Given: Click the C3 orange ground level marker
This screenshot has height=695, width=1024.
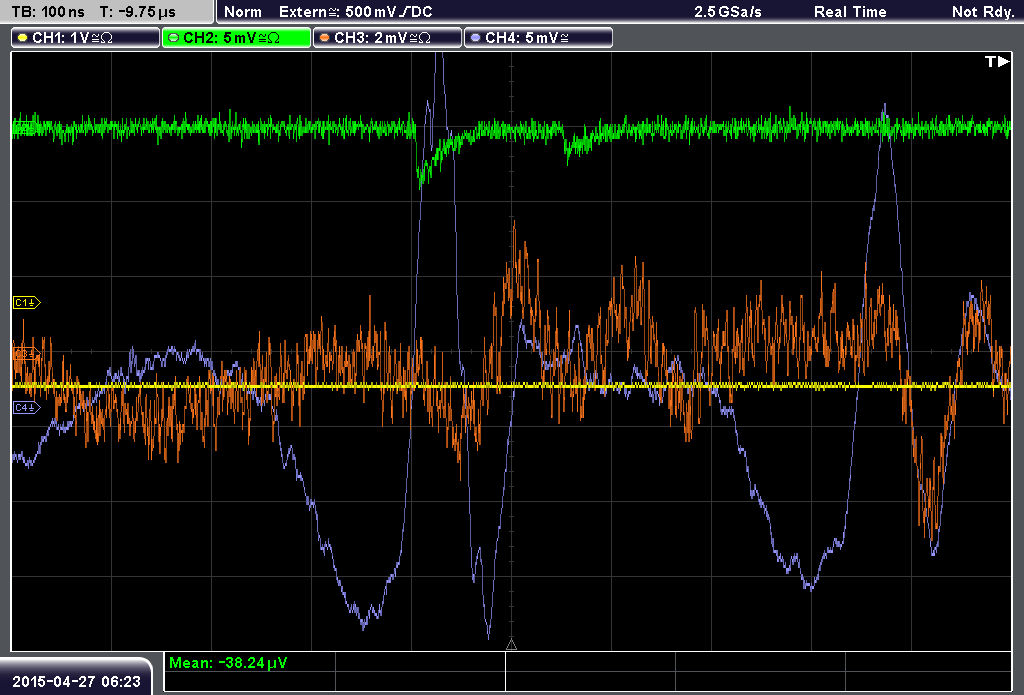Looking at the screenshot, I should 27,353.
